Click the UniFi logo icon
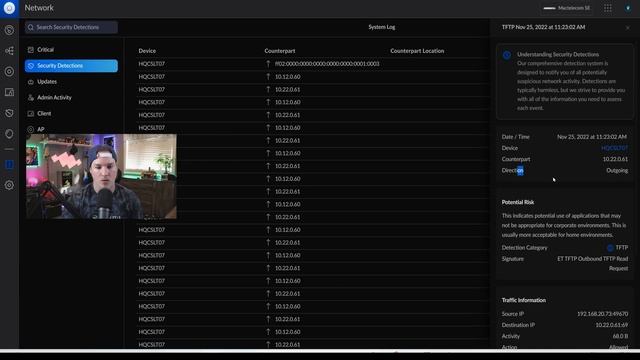This screenshot has width=640, height=360. pyautogui.click(x=9, y=8)
